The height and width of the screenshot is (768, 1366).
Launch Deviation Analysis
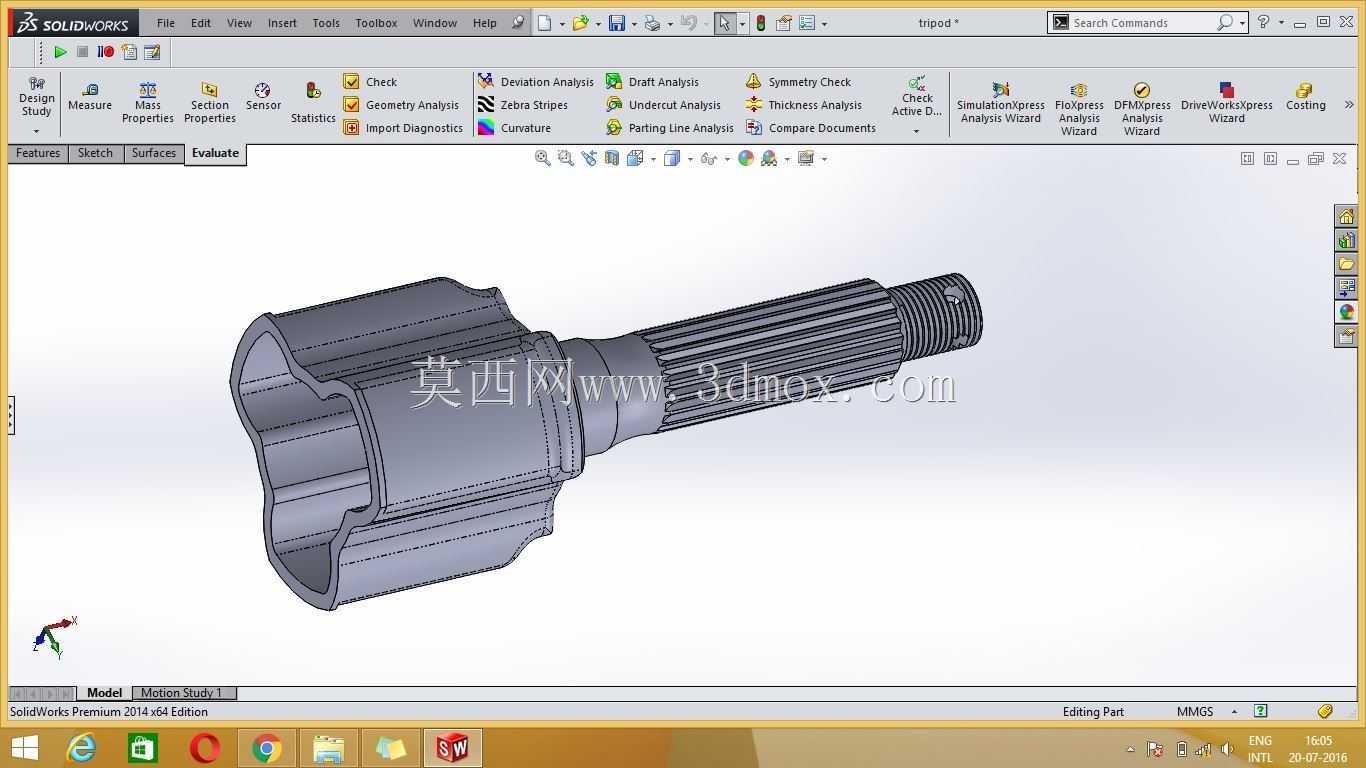tap(535, 82)
